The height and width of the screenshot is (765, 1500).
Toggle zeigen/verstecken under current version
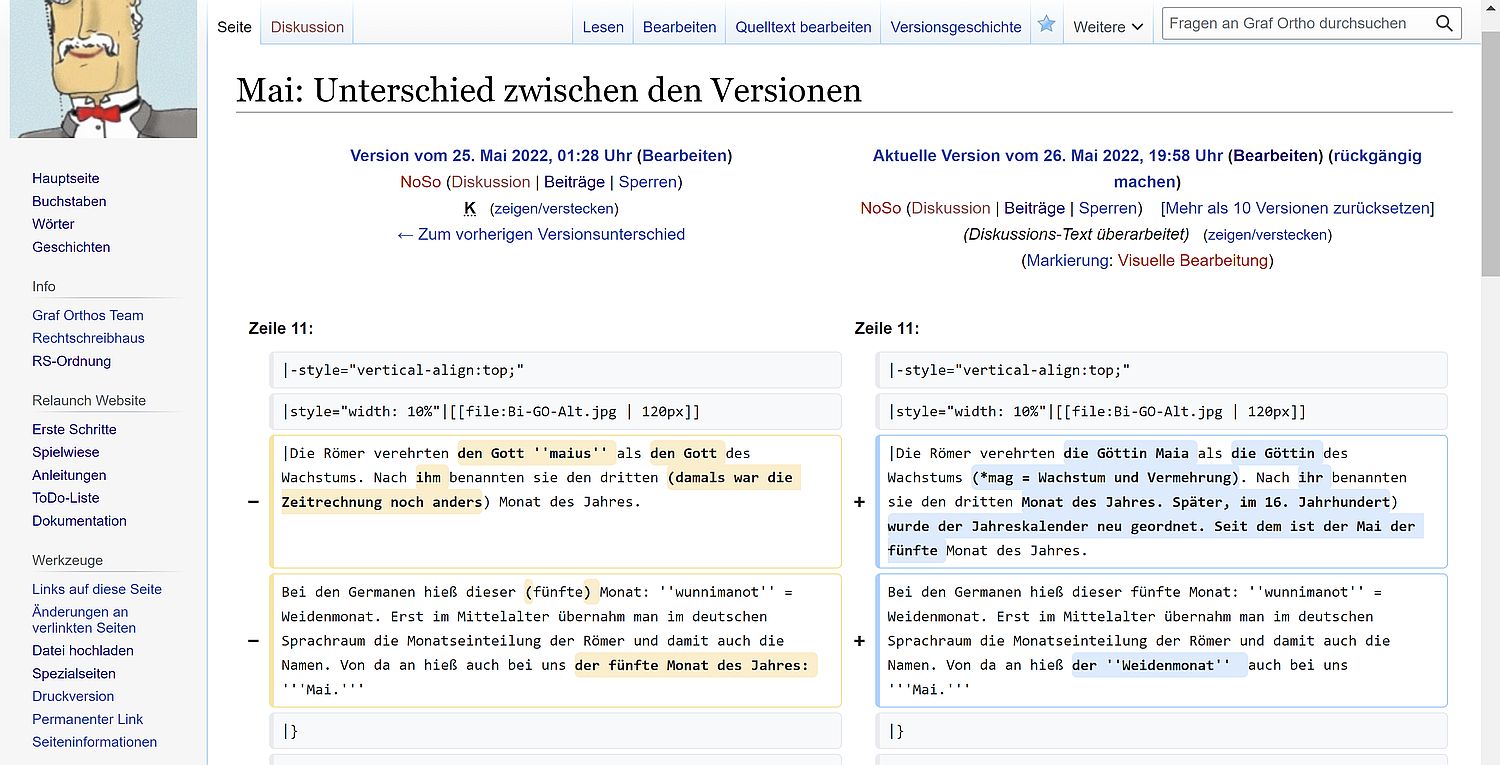[1267, 235]
